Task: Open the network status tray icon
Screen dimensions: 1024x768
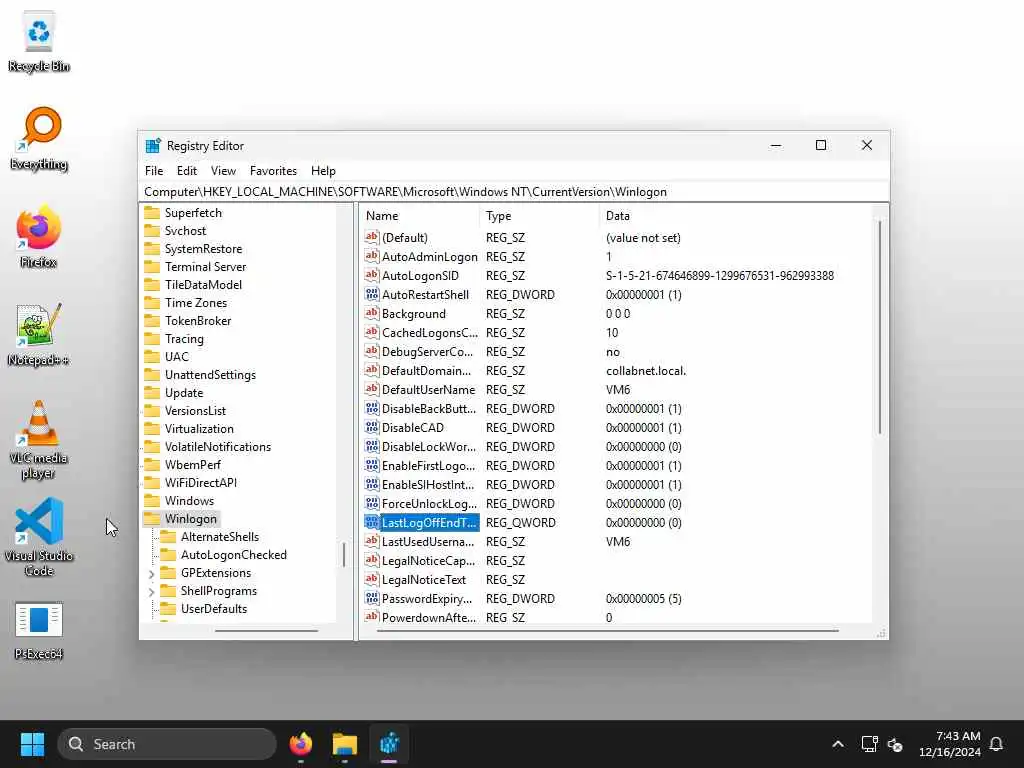Action: click(x=869, y=744)
